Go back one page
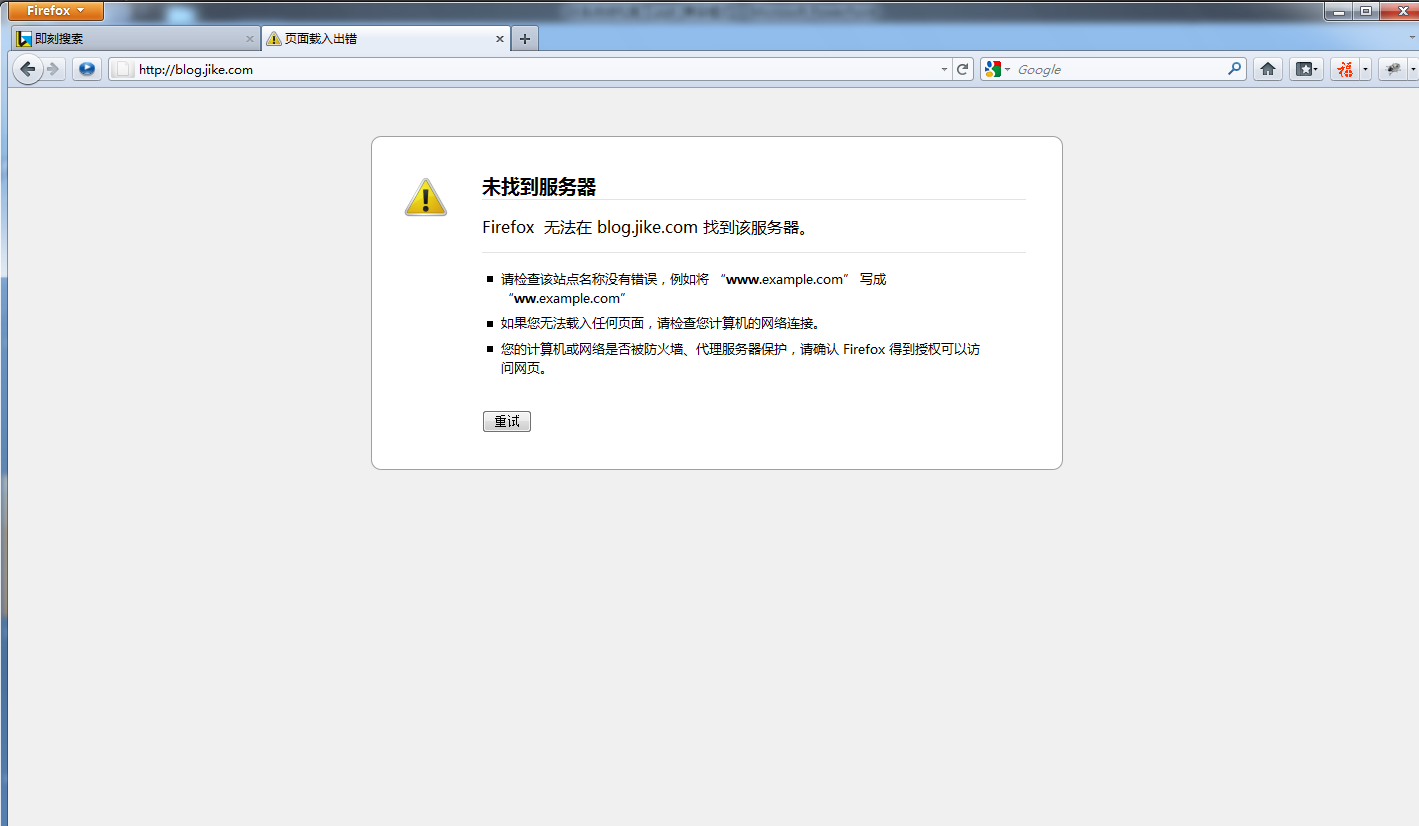Screen dimensions: 1419x826 [x=28, y=69]
